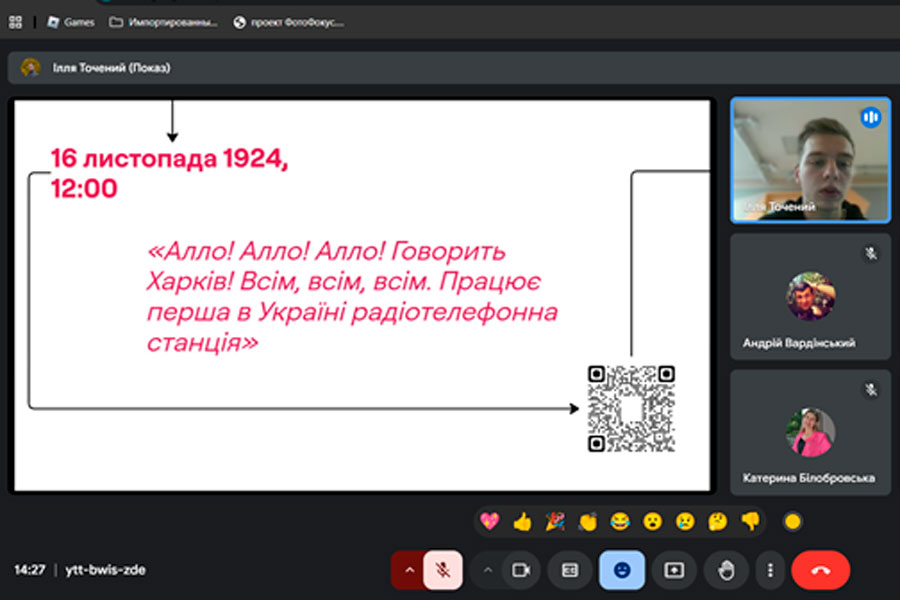Image resolution: width=900 pixels, height=600 pixels.
Task: Unmute the microphone
Action: [442, 570]
